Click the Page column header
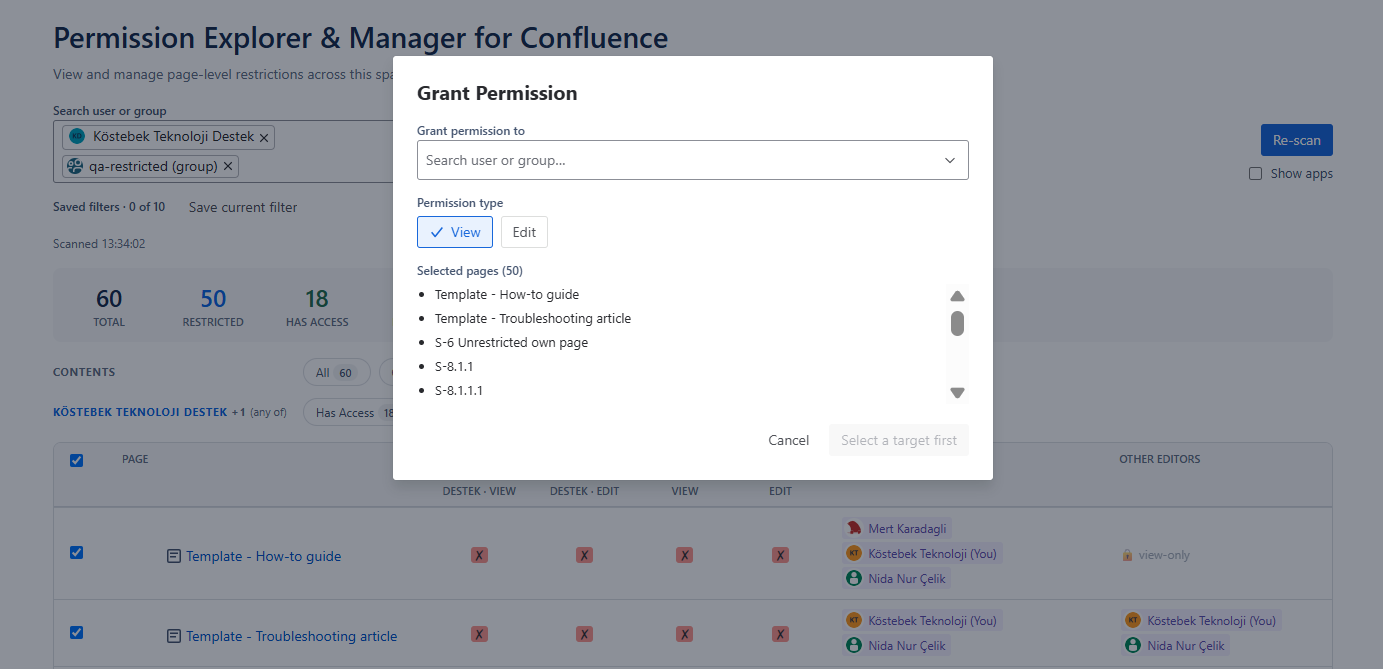1383x669 pixels. pos(135,460)
